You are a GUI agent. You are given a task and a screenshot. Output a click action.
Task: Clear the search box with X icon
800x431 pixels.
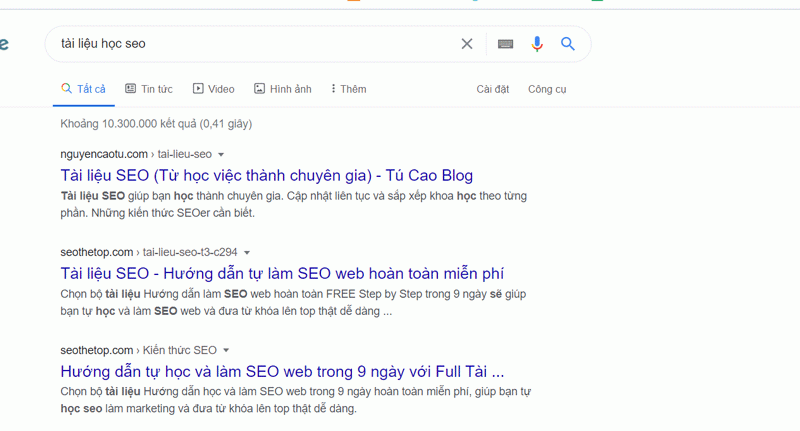click(467, 44)
